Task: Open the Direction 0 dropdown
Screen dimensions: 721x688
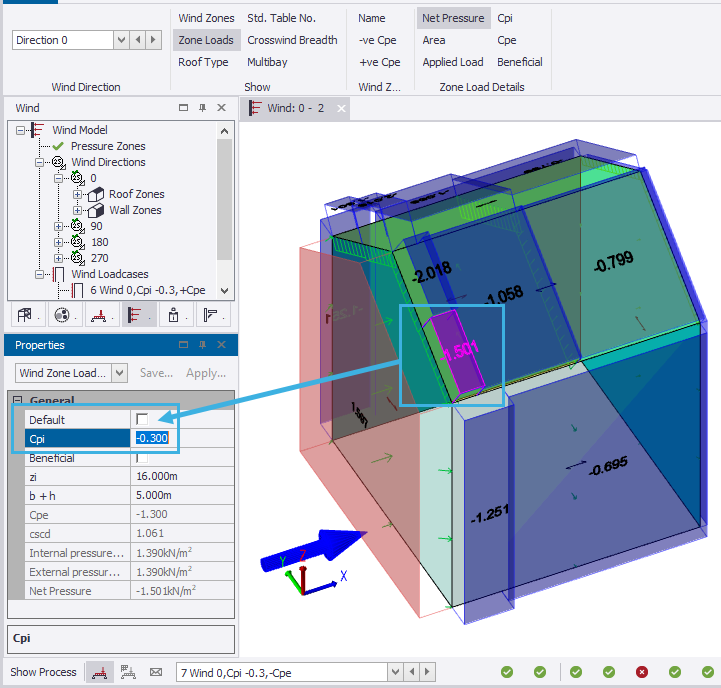Action: tap(121, 40)
